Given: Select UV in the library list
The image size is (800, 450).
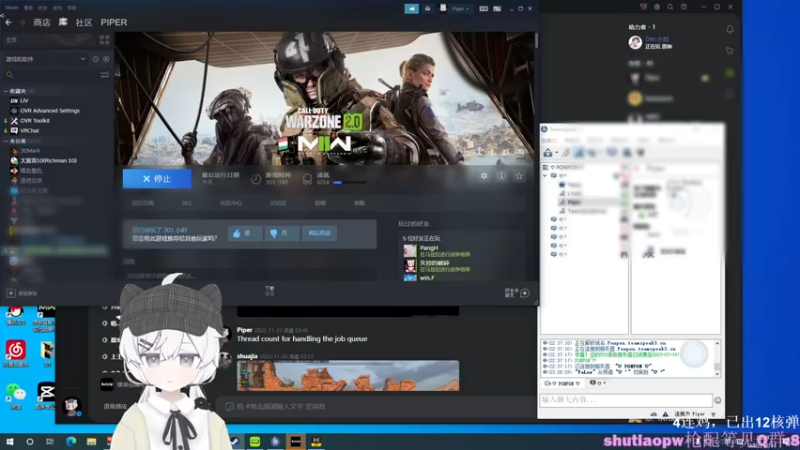Looking at the screenshot, I should coord(24,101).
